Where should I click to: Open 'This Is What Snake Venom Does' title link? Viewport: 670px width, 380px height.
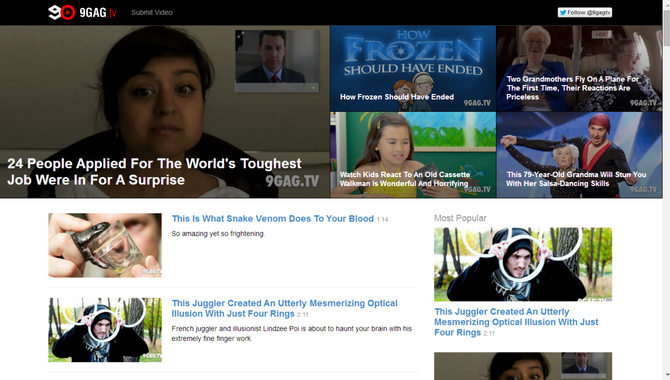(x=273, y=218)
